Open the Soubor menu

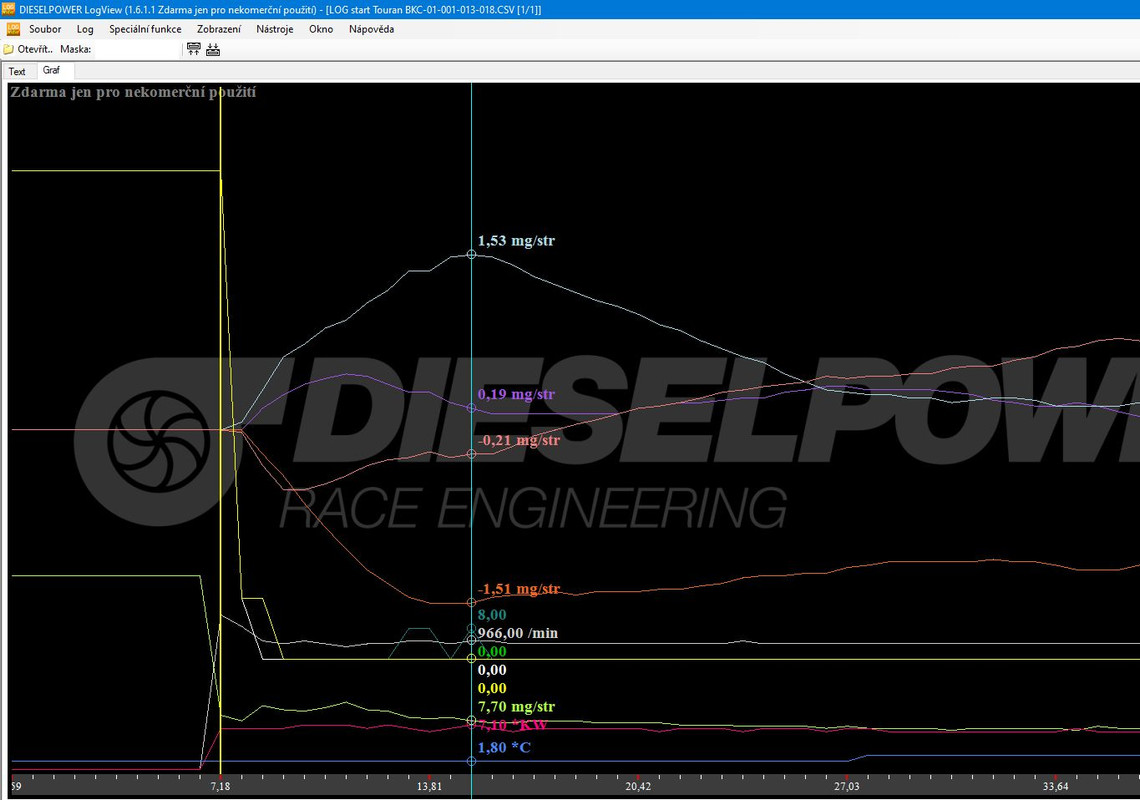(x=45, y=29)
